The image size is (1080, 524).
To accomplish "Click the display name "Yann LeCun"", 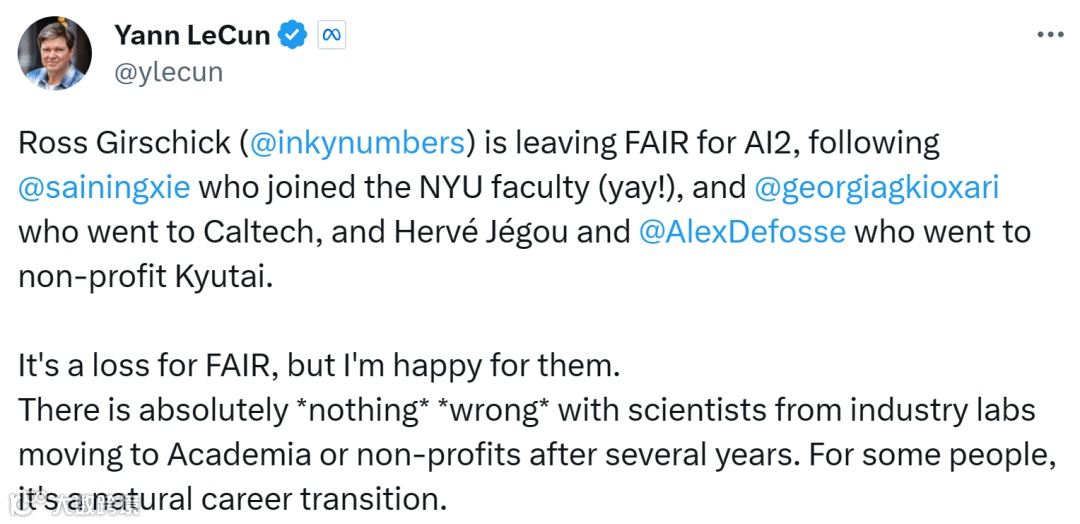I will tap(192, 36).
